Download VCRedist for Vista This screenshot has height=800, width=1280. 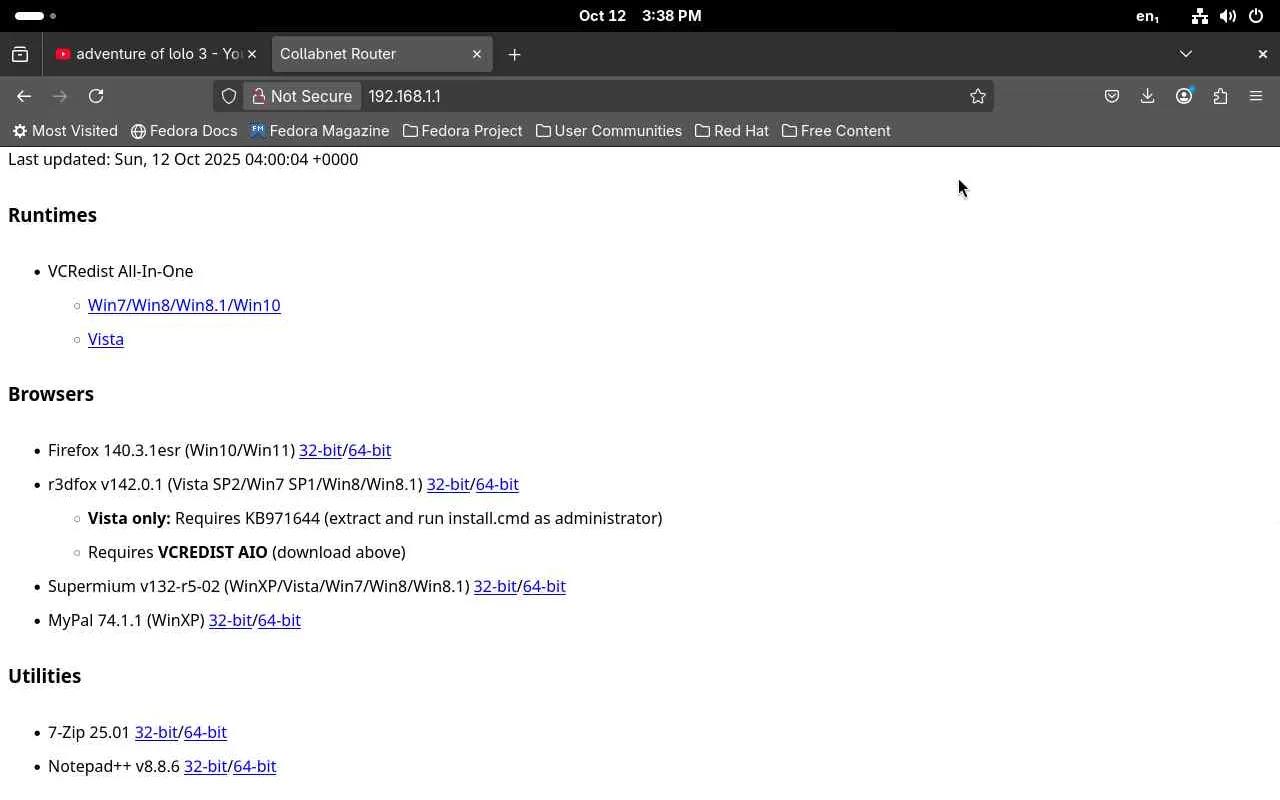[x=106, y=339]
